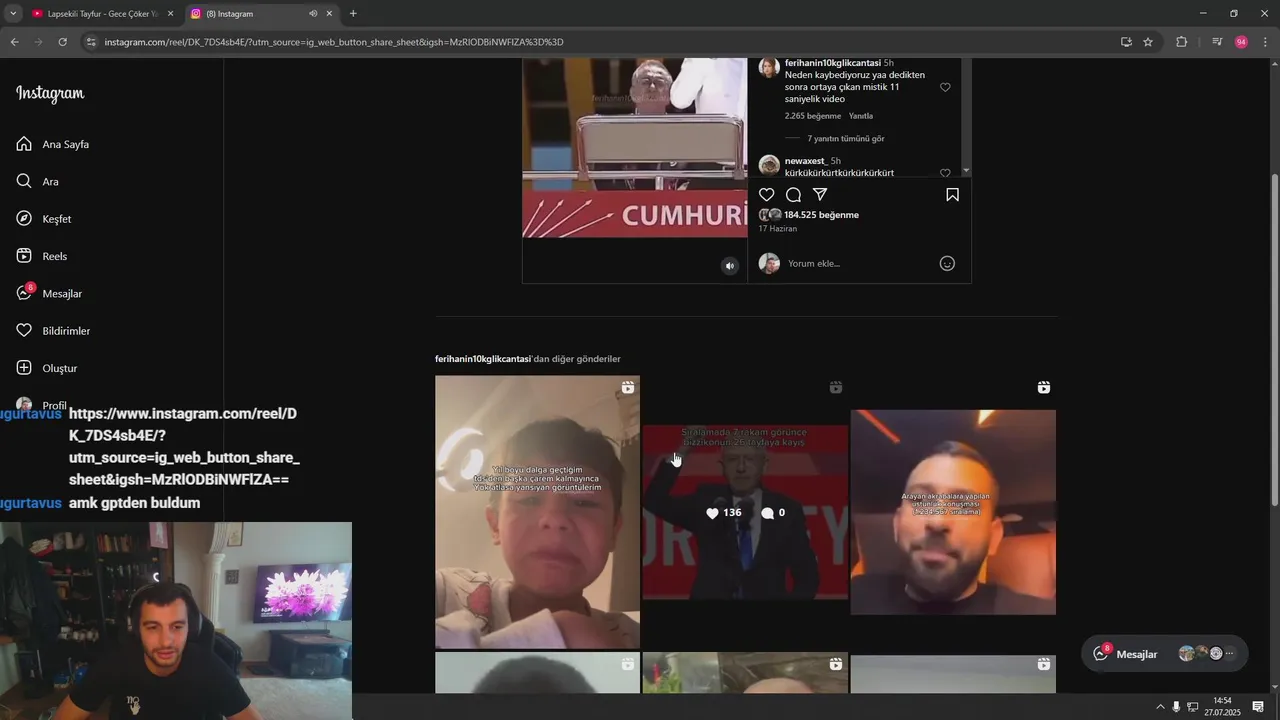Click the taskbar microphone icon
This screenshot has width=1280, height=720.
pos(1176,707)
